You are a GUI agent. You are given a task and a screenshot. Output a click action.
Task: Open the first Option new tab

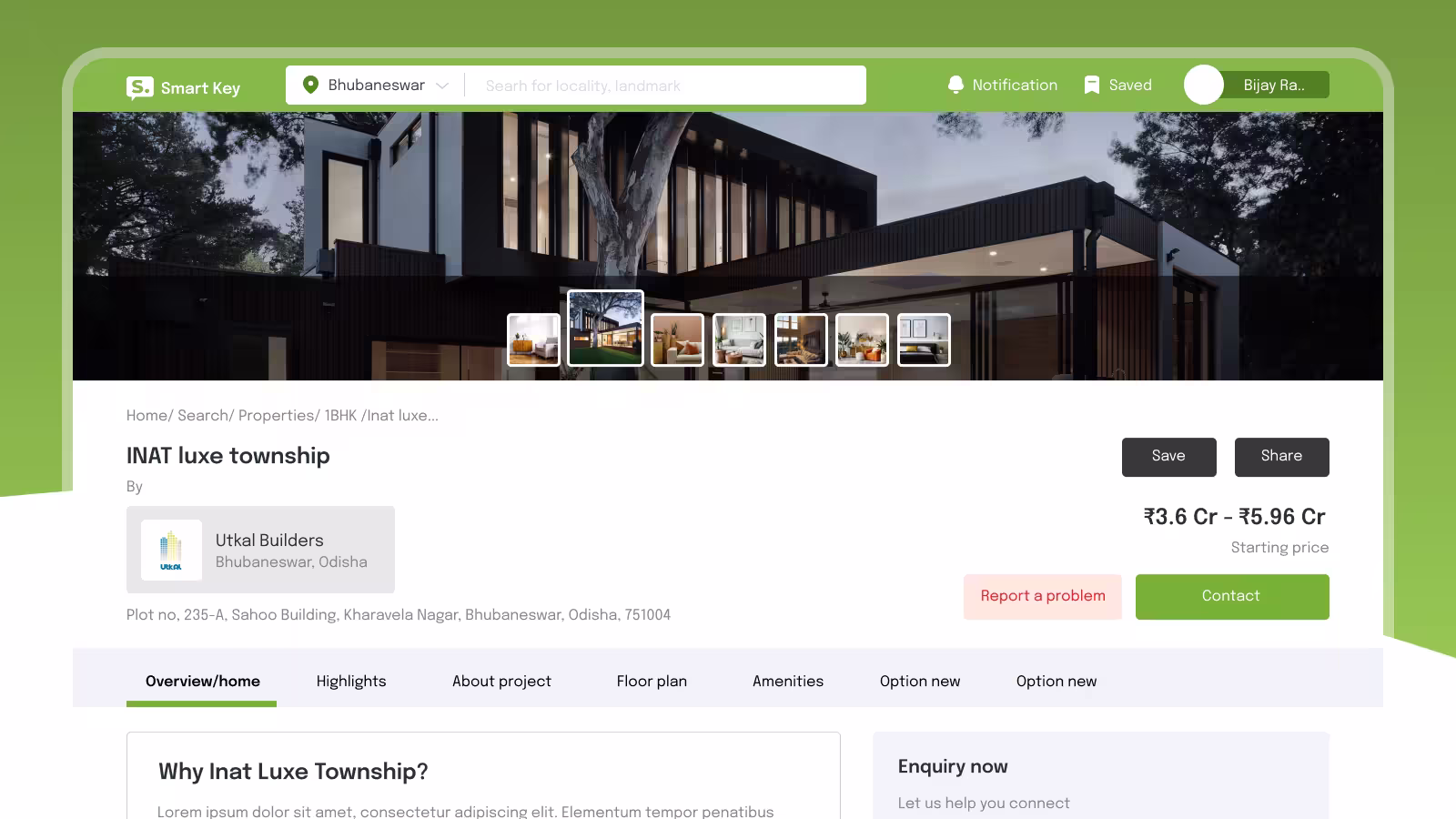[x=920, y=681]
